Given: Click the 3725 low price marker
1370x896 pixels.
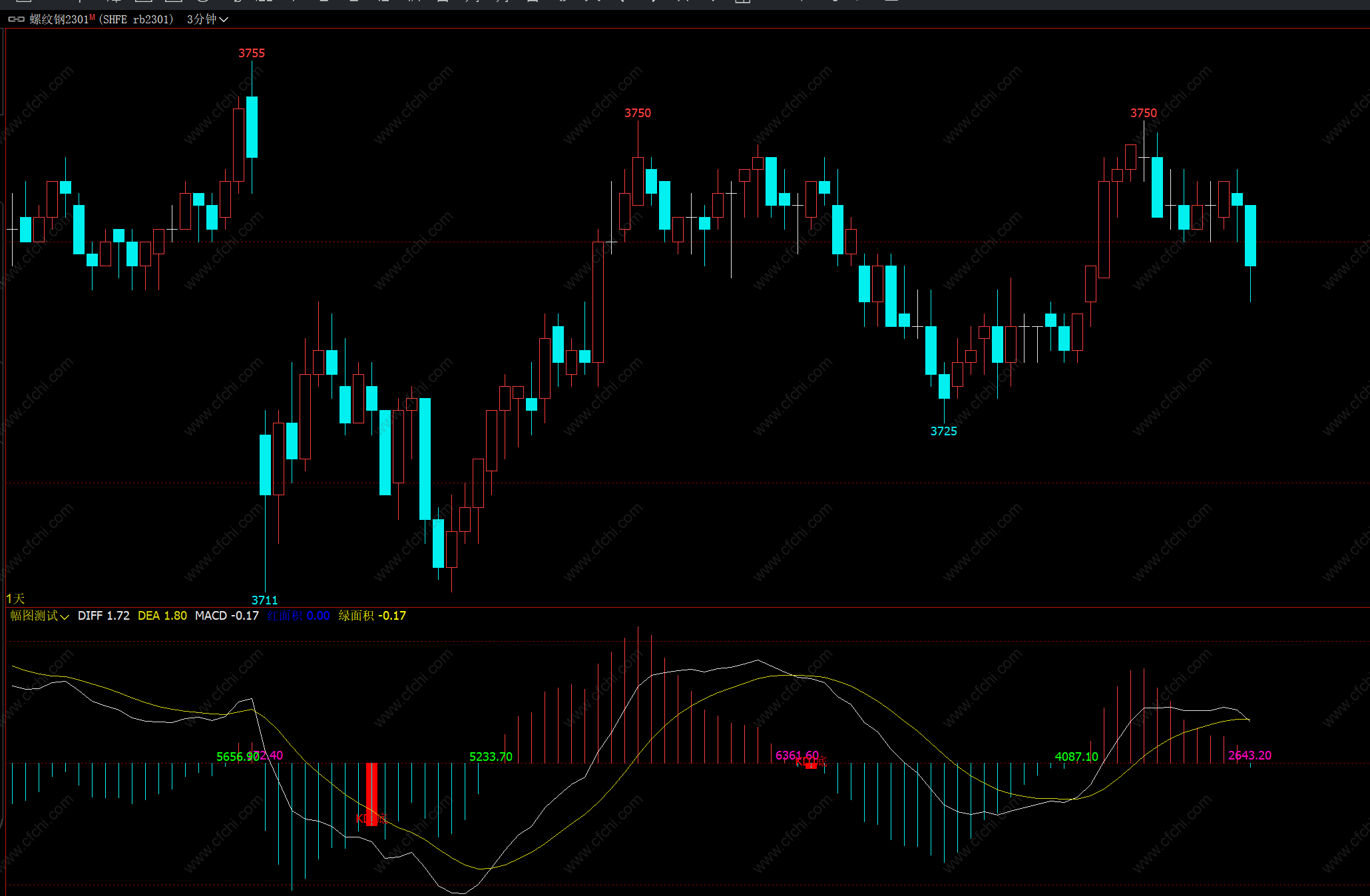Looking at the screenshot, I should pyautogui.click(x=943, y=431).
